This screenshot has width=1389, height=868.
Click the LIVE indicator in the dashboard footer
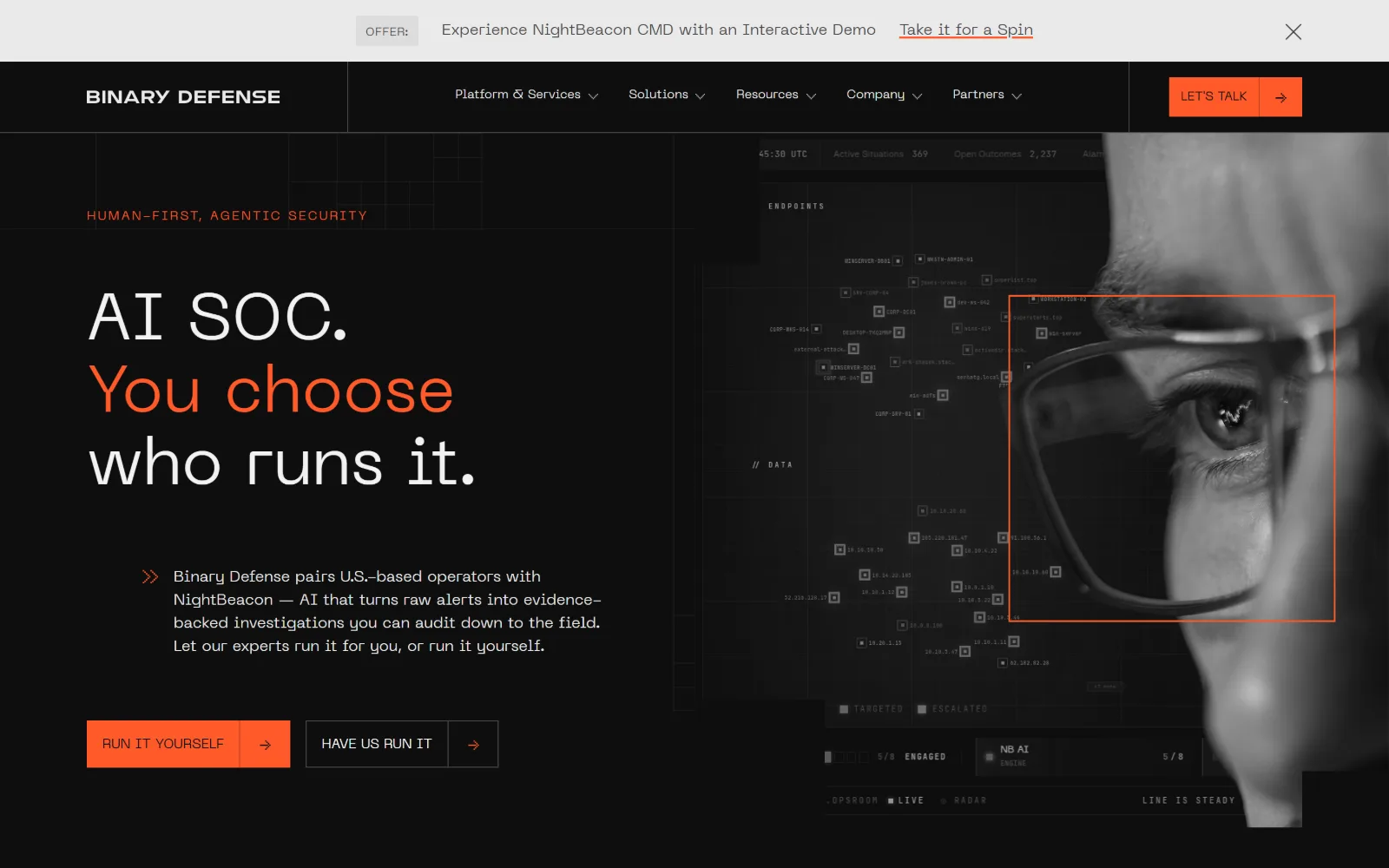(x=906, y=800)
